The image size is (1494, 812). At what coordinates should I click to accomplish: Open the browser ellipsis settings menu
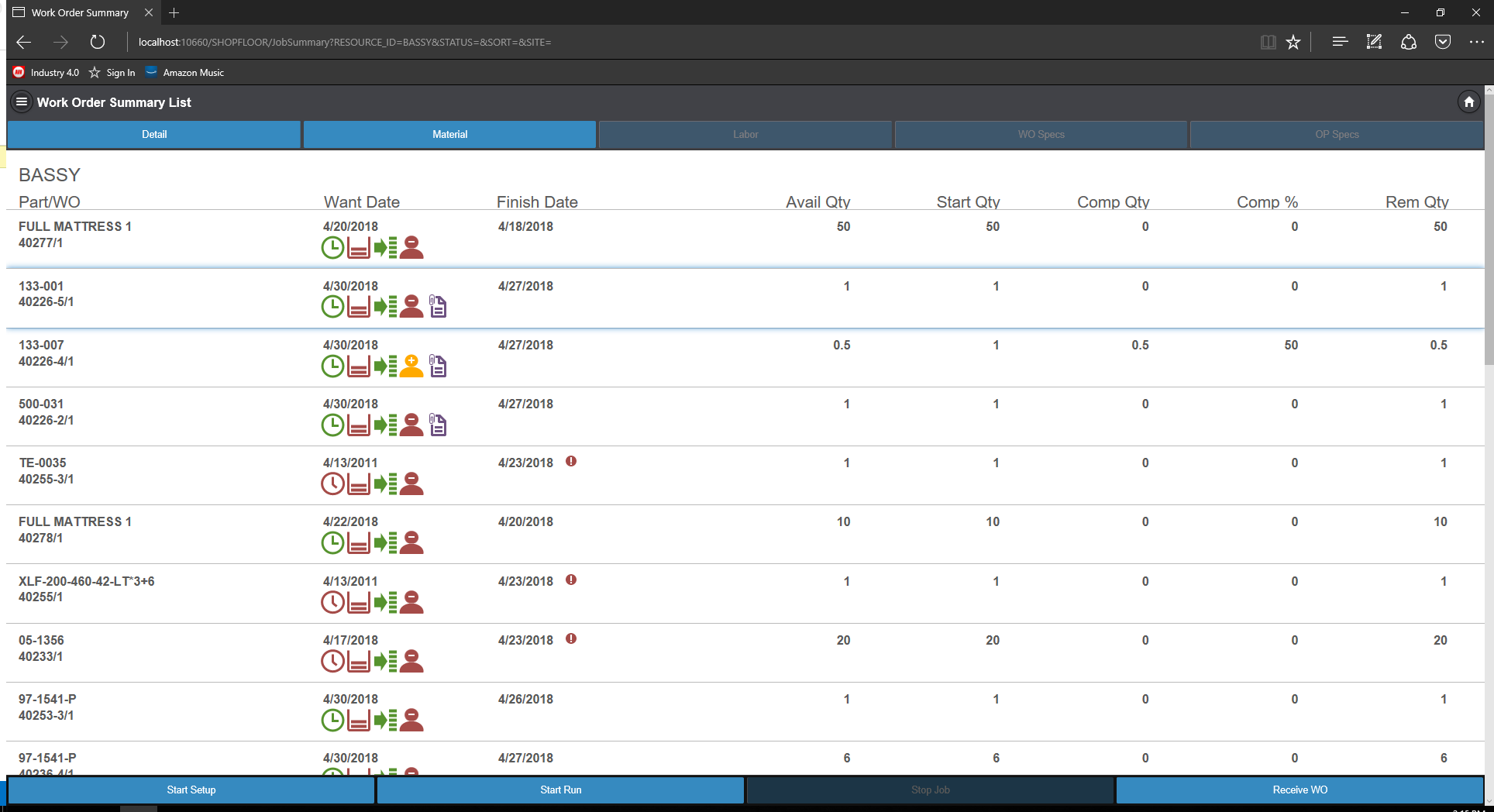tap(1478, 42)
